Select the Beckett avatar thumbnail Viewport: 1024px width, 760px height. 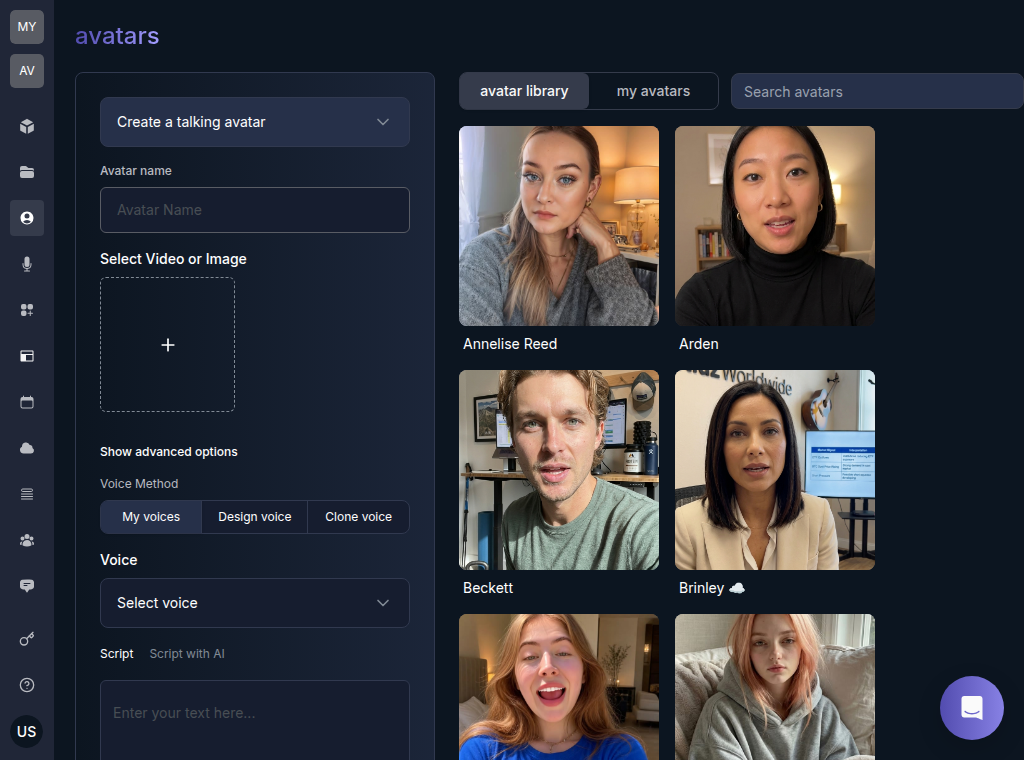[x=559, y=470]
